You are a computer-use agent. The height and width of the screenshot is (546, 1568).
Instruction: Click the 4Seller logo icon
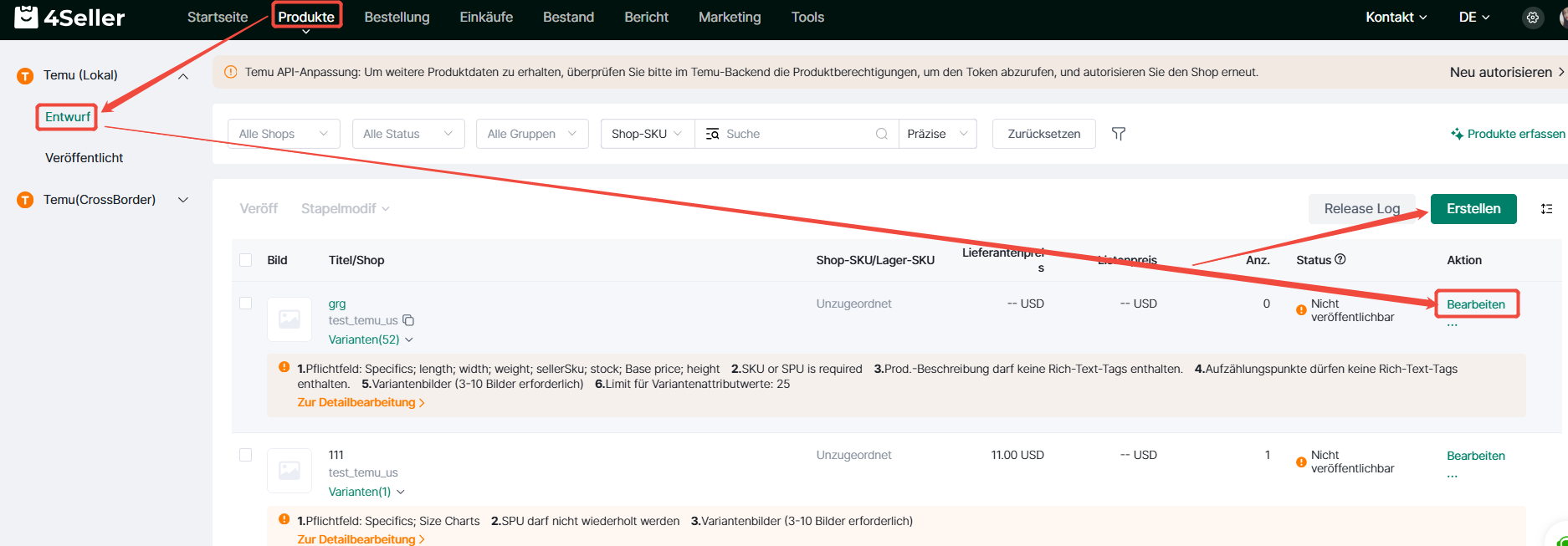(26, 17)
